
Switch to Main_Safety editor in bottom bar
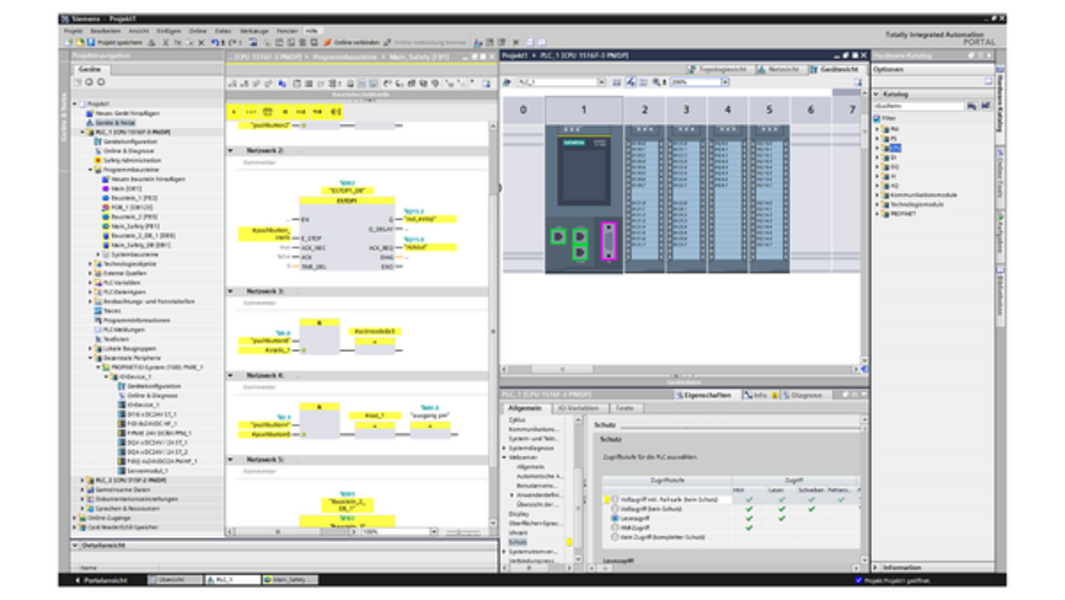coord(290,580)
